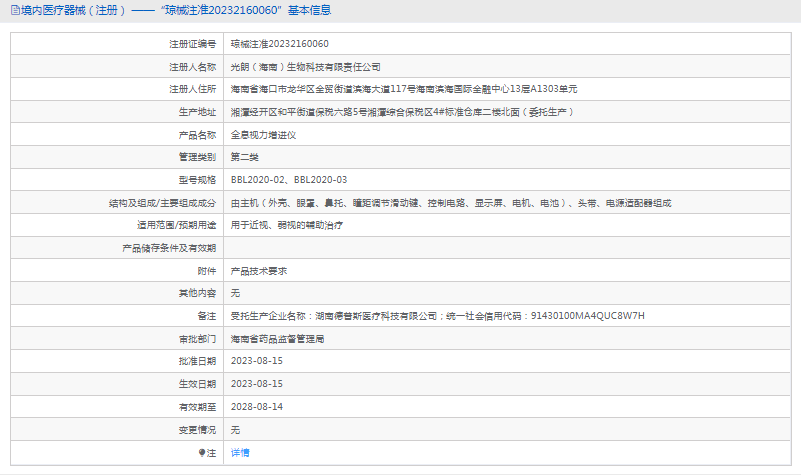The height and width of the screenshot is (475, 801).
Task: Click the page heading 境内医疗器械(注册)基本信息
Action: [176, 10]
